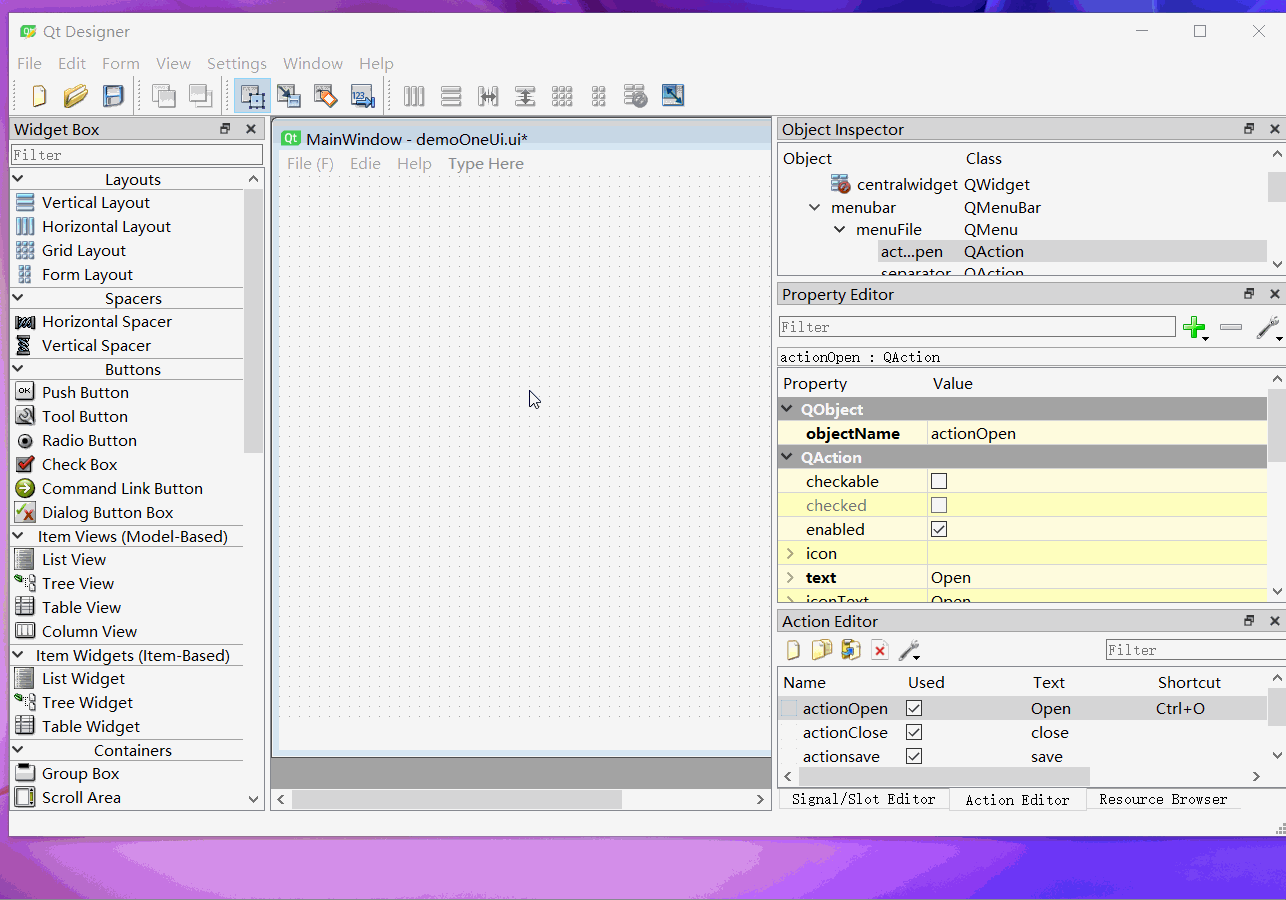Apply Lay Out Vertically in Splitter icon
1286x900 pixels.
[x=525, y=96]
